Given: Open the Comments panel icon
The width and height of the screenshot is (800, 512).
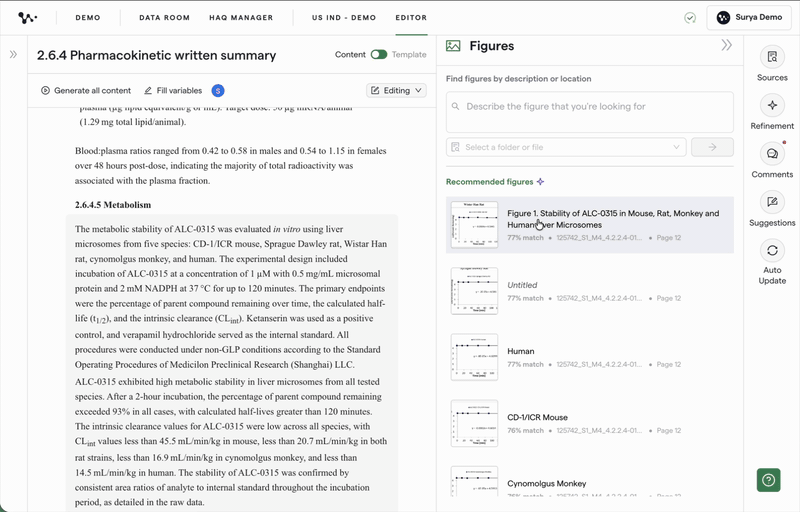Looking at the screenshot, I should click(772, 153).
